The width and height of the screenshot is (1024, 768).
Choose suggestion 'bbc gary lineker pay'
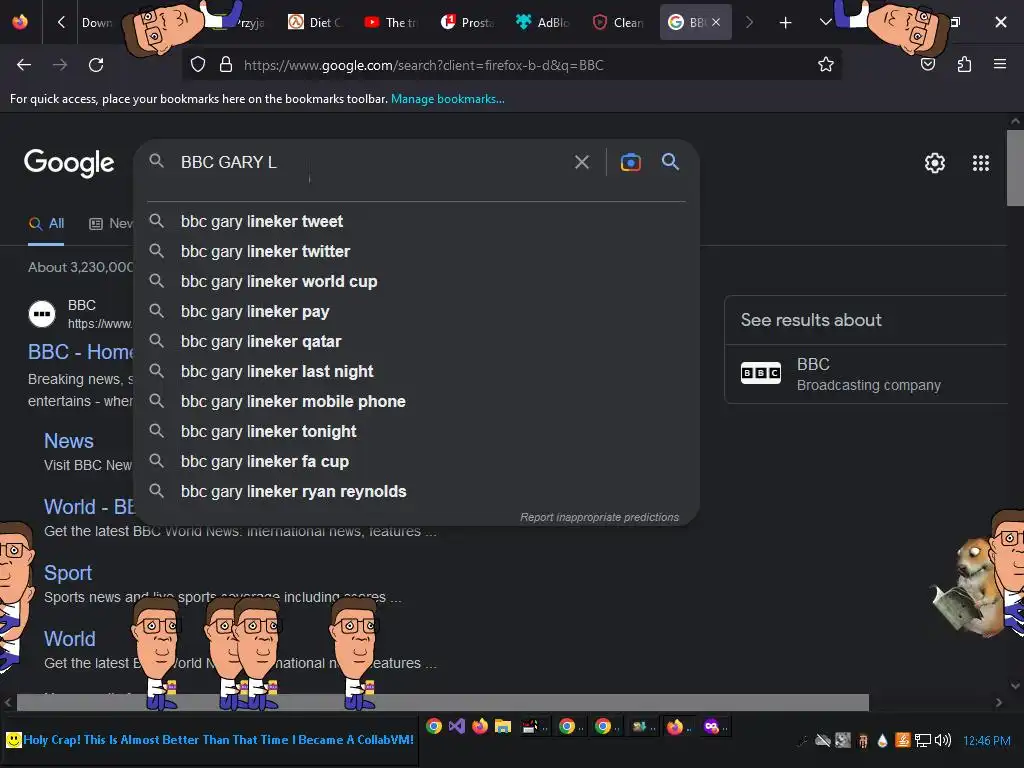[417, 312]
